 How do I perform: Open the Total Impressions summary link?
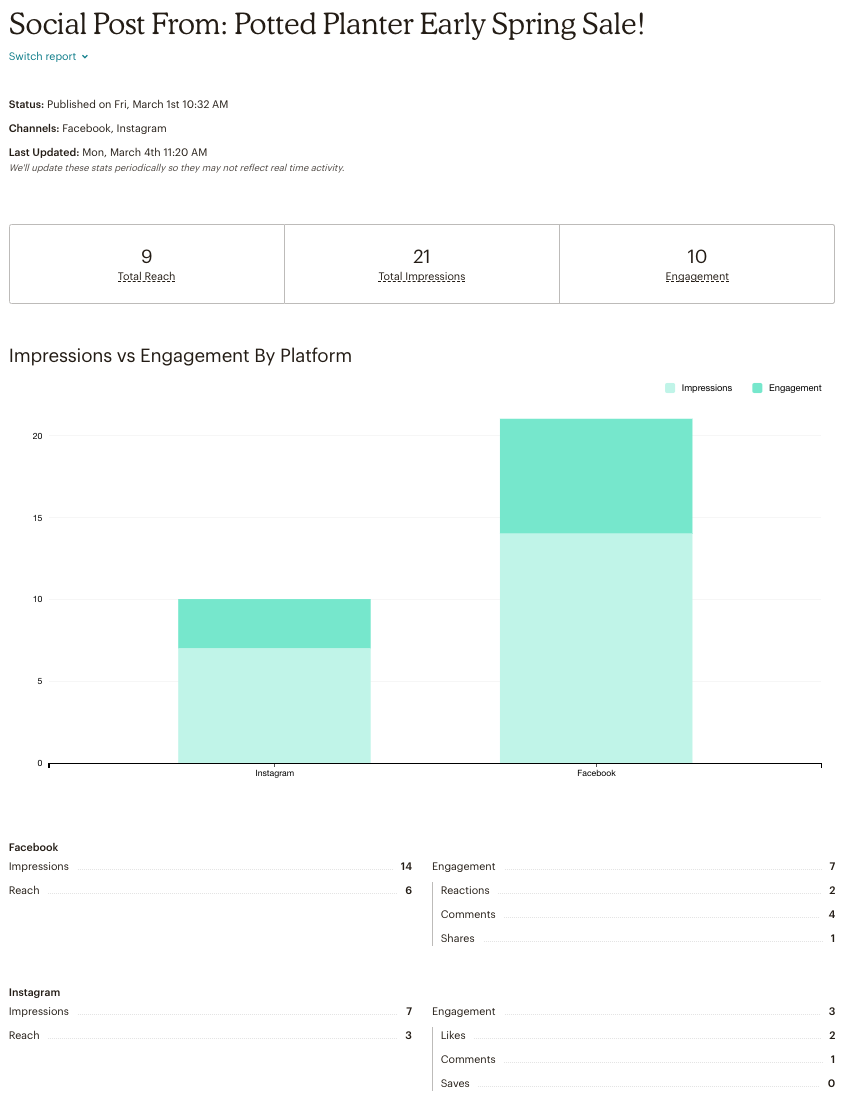421,276
